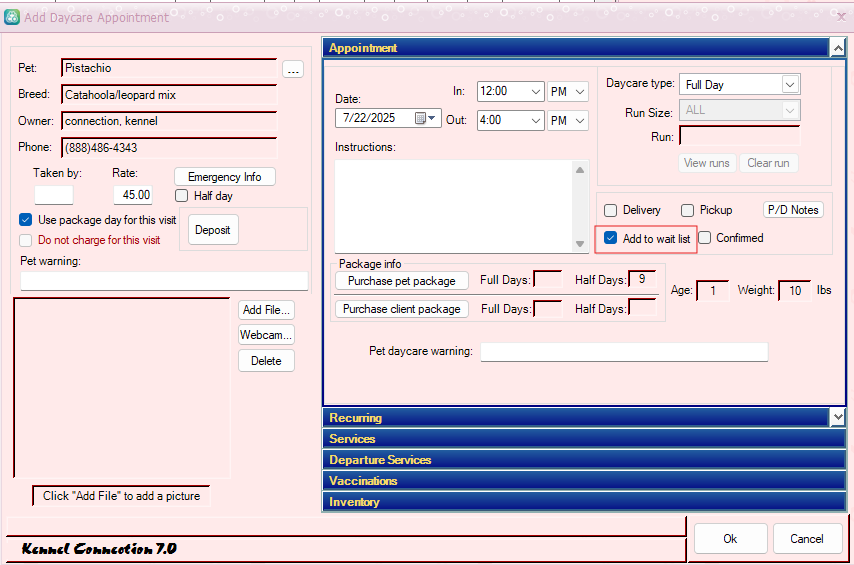The width and height of the screenshot is (854, 565).
Task: Click the Emergency Info button
Action: (x=224, y=177)
